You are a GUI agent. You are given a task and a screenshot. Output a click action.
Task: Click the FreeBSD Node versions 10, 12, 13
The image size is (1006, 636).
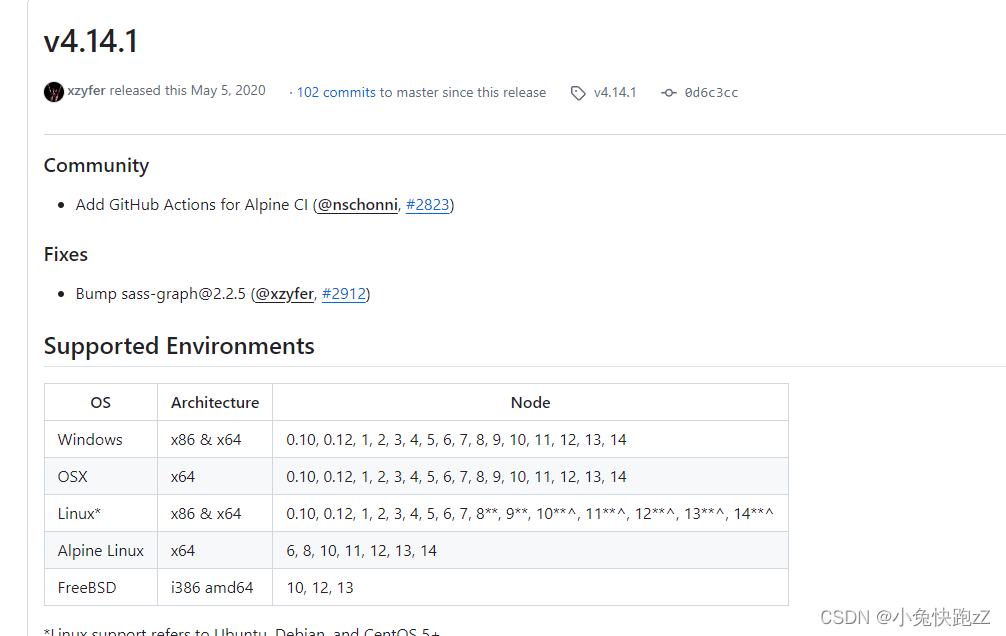[x=531, y=587]
